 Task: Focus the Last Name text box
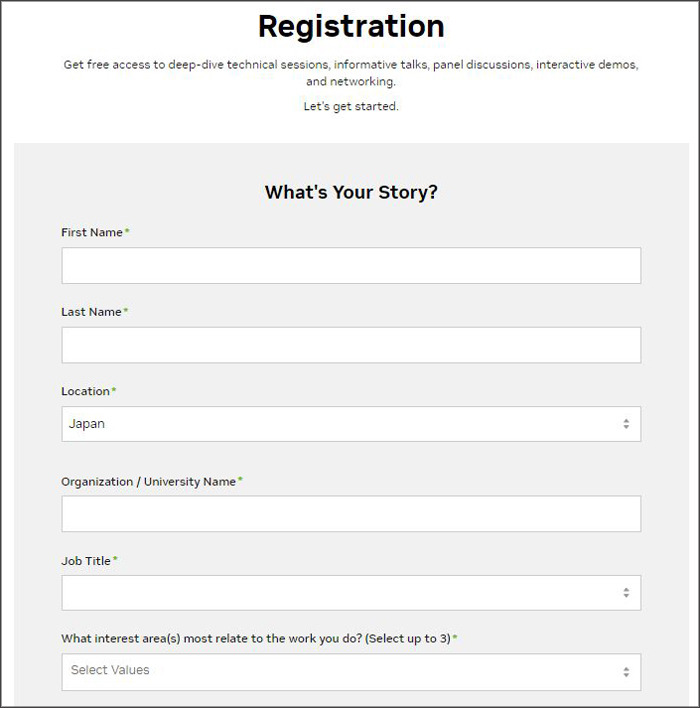click(350, 345)
